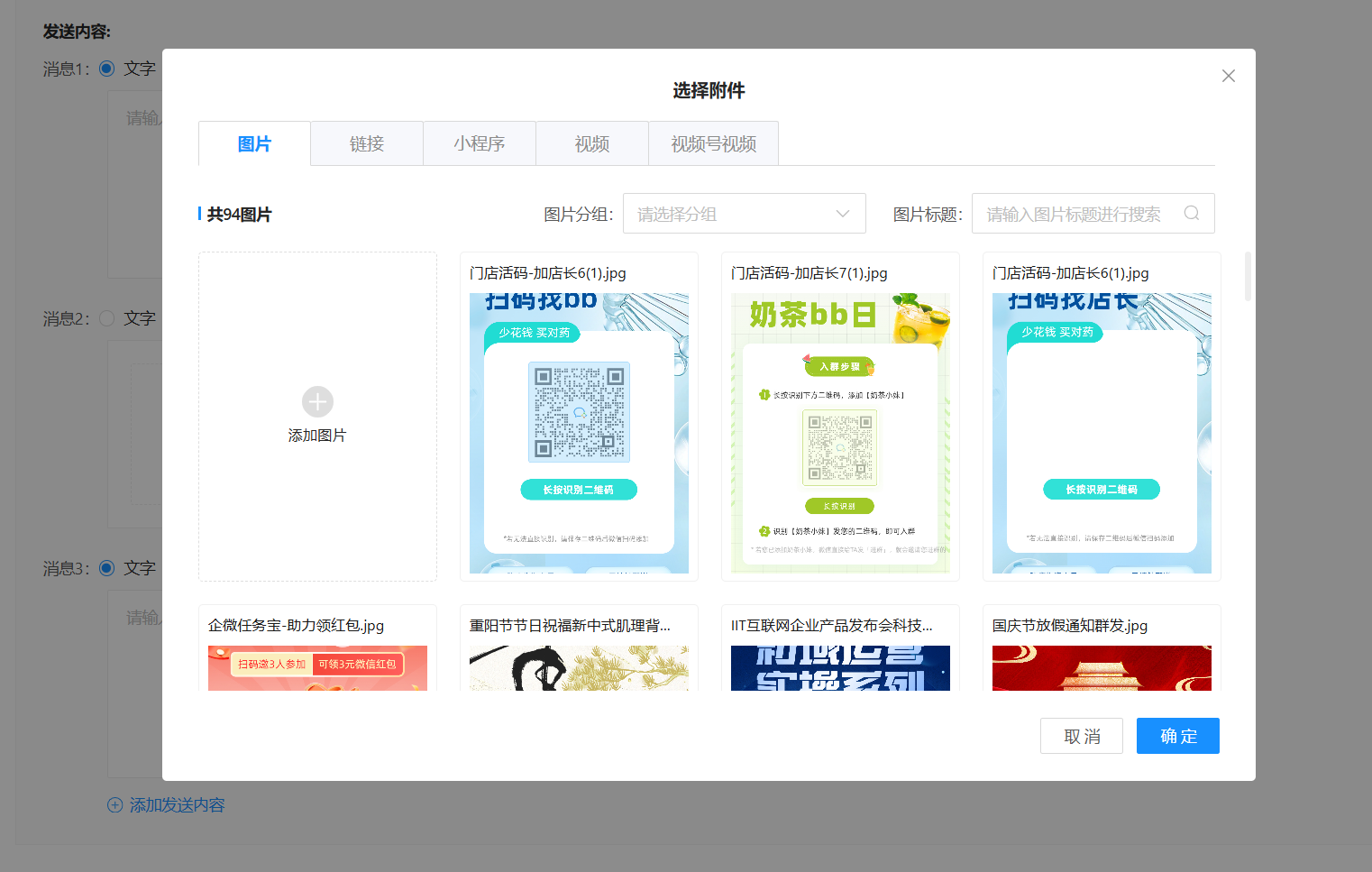Select the 消息2 文字 radio button
This screenshot has width=1372, height=872.
[106, 318]
